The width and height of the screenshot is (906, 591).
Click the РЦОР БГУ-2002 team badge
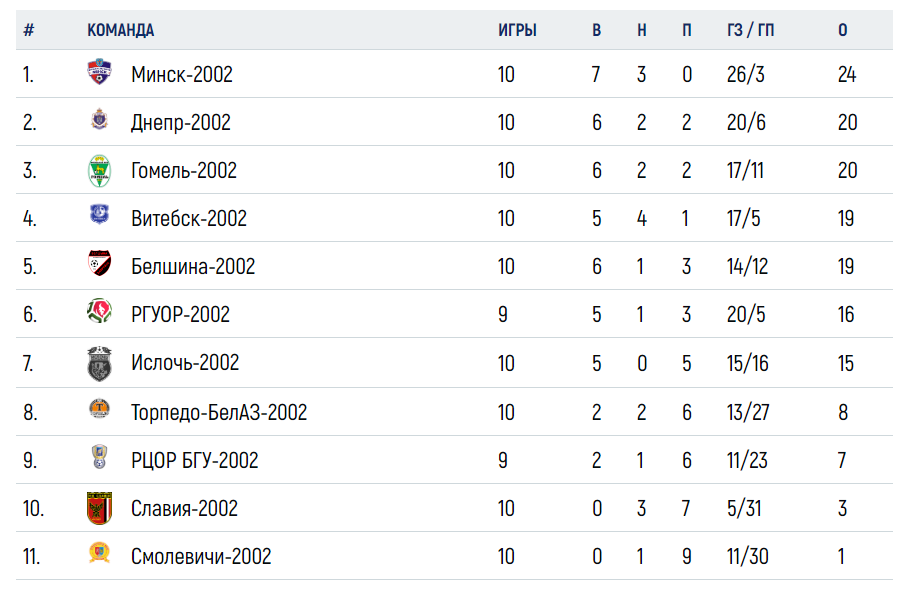tap(99, 456)
